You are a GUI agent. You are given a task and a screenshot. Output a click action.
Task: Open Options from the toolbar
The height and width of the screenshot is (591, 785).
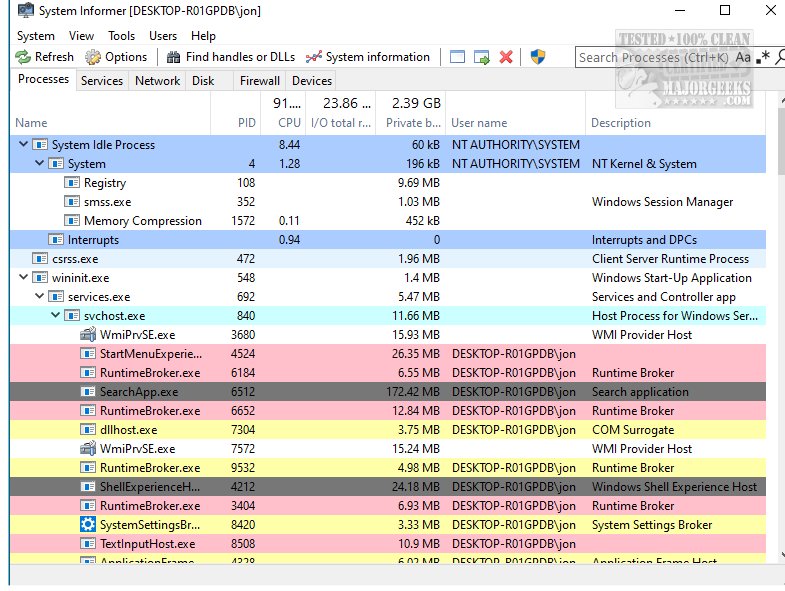click(116, 57)
